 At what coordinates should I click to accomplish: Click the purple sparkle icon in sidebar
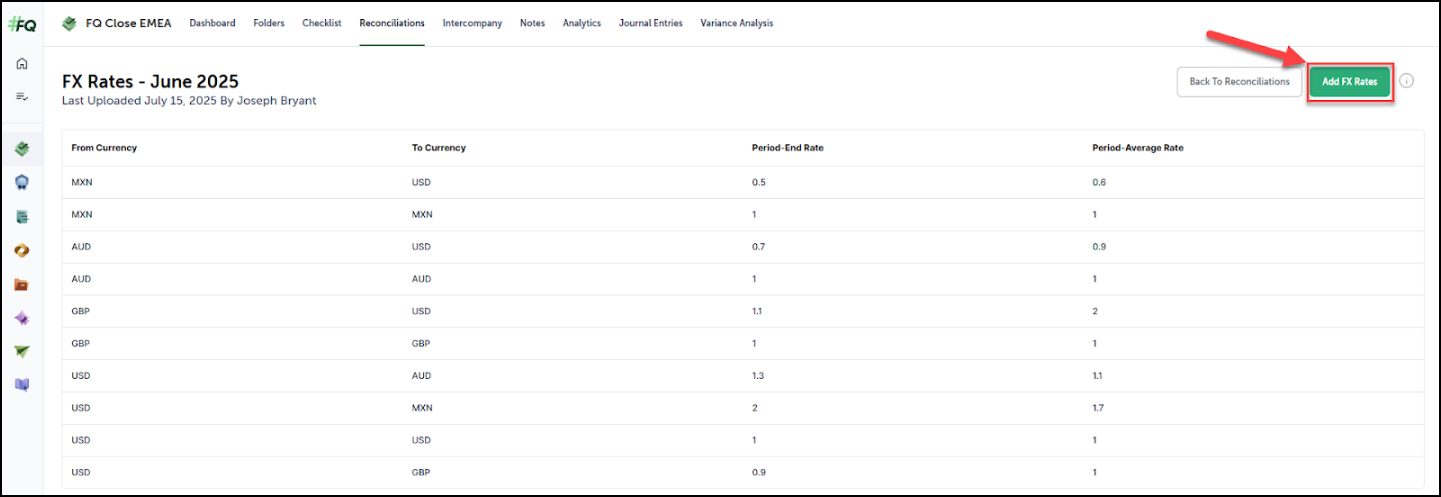click(22, 318)
